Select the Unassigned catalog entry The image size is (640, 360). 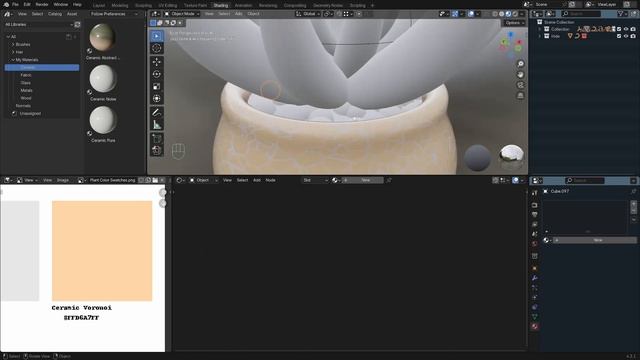(x=30, y=113)
